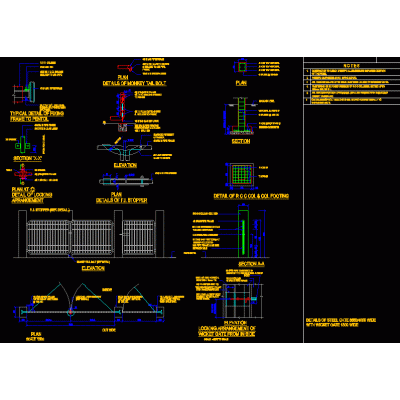Select the red locking arrangement plan detail

tap(23, 174)
